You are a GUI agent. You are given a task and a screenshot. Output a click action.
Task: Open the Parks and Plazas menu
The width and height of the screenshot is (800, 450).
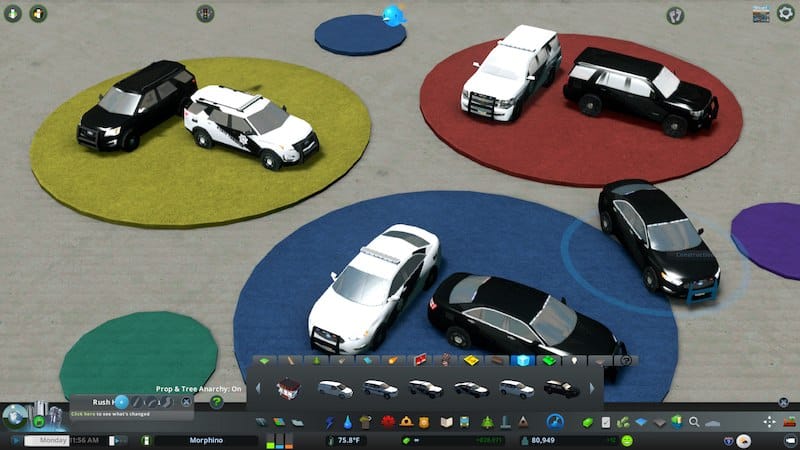pos(488,421)
